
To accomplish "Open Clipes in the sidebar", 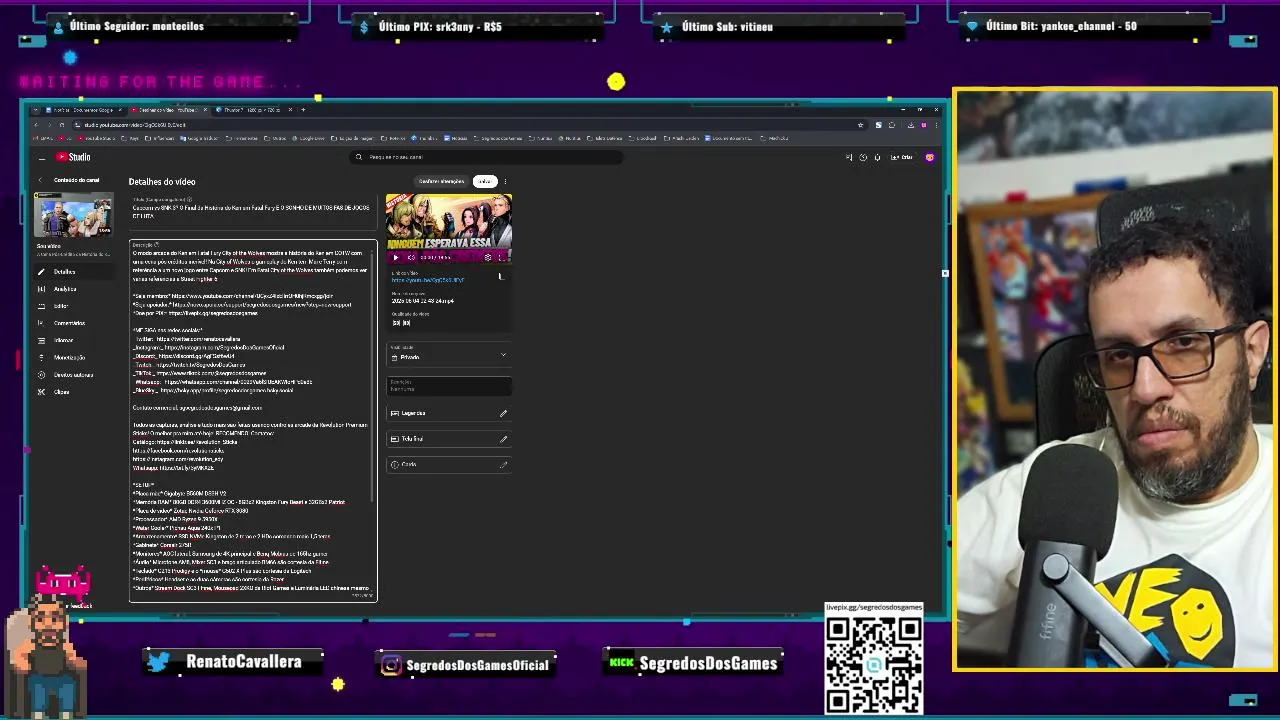I will (x=73, y=392).
